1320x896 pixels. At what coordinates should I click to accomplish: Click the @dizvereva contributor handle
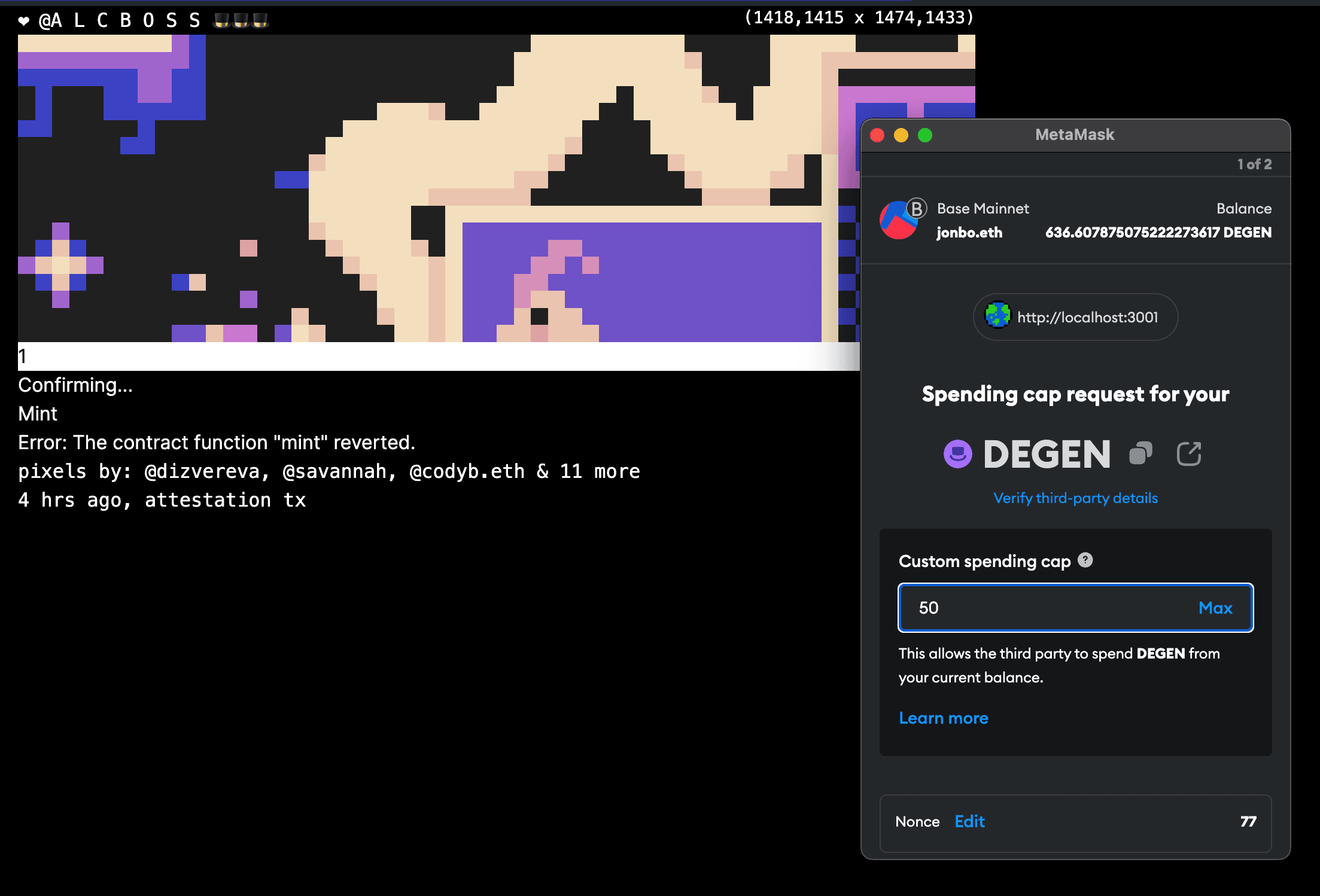tap(202, 471)
